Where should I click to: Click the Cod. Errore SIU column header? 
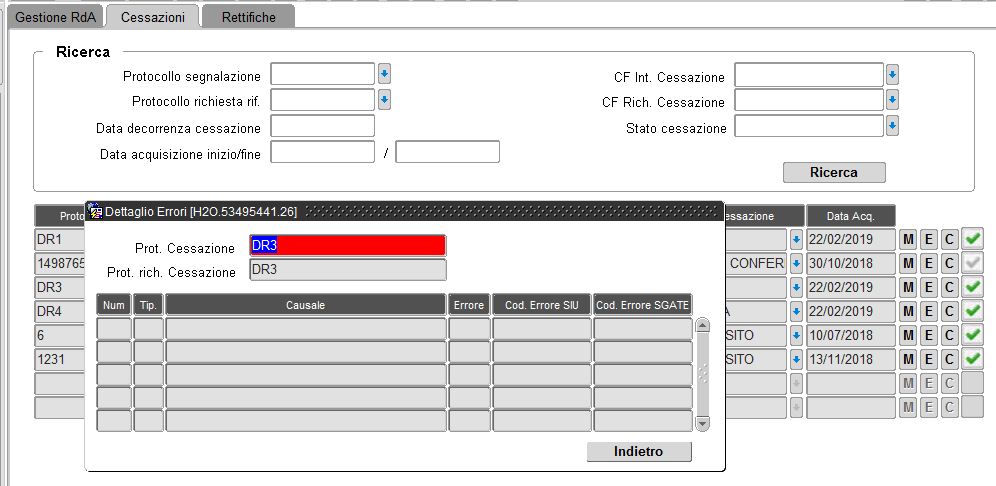point(542,305)
